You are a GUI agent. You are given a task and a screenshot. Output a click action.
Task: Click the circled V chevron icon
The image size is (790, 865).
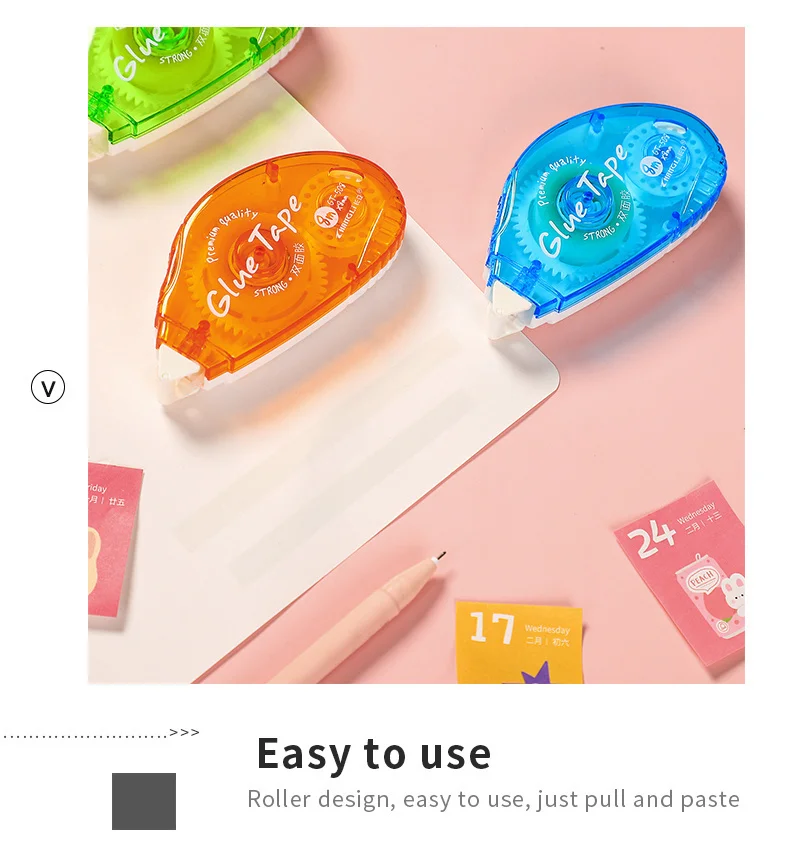pyautogui.click(x=48, y=387)
